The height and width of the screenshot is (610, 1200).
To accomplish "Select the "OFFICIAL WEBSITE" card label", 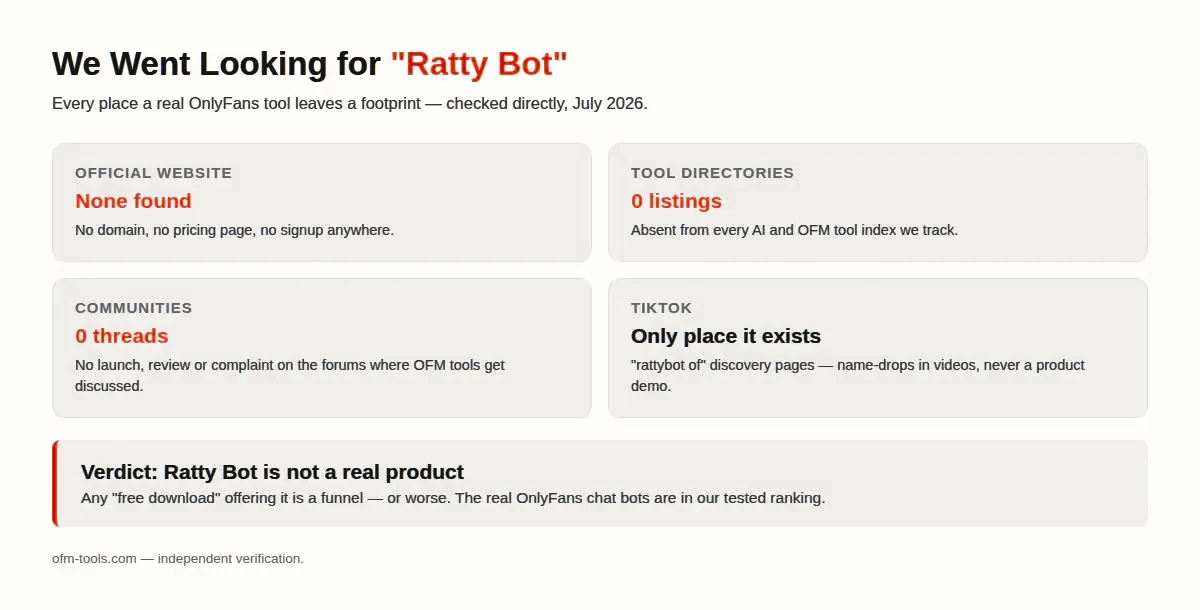I will click(153, 173).
